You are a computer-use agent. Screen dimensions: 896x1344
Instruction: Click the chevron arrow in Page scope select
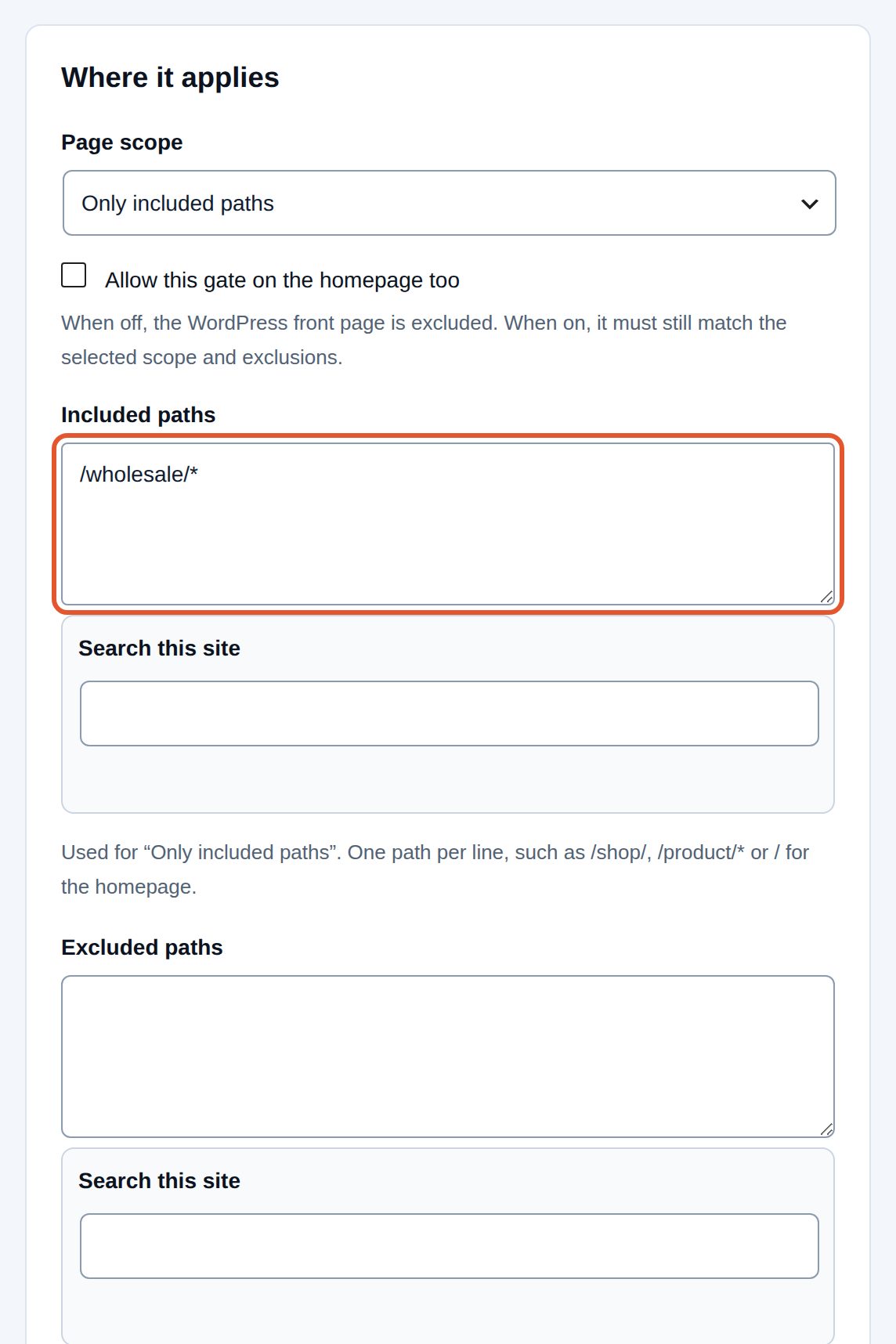point(809,204)
